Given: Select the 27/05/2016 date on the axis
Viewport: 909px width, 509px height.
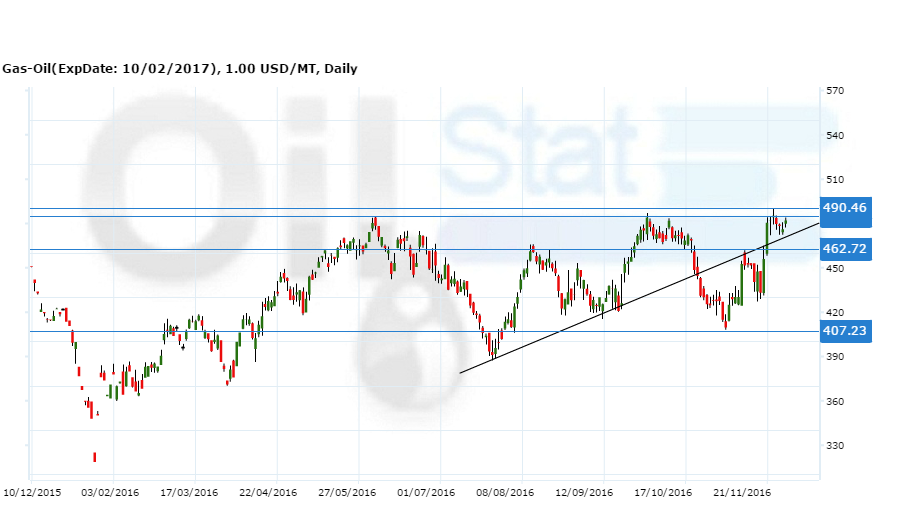Looking at the screenshot, I should pyautogui.click(x=348, y=492).
